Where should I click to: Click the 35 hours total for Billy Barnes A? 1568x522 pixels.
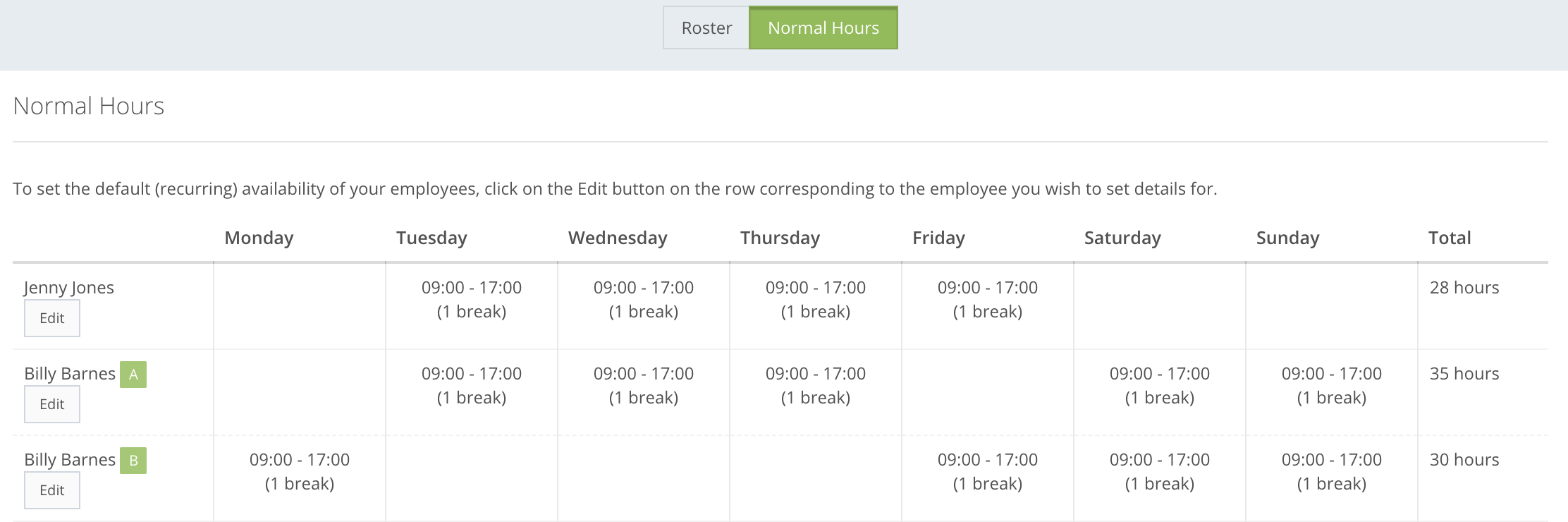coord(1464,374)
